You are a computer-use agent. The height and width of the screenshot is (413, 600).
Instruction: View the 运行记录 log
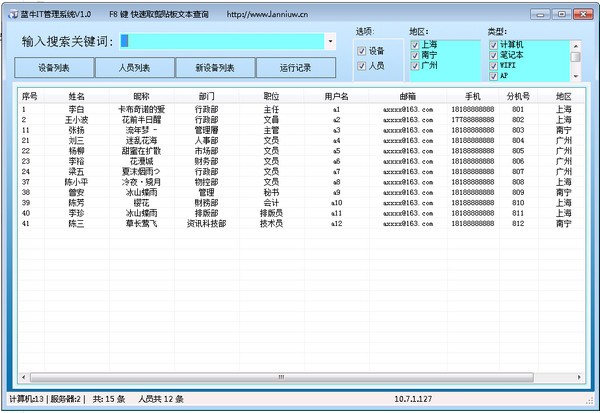click(295, 68)
